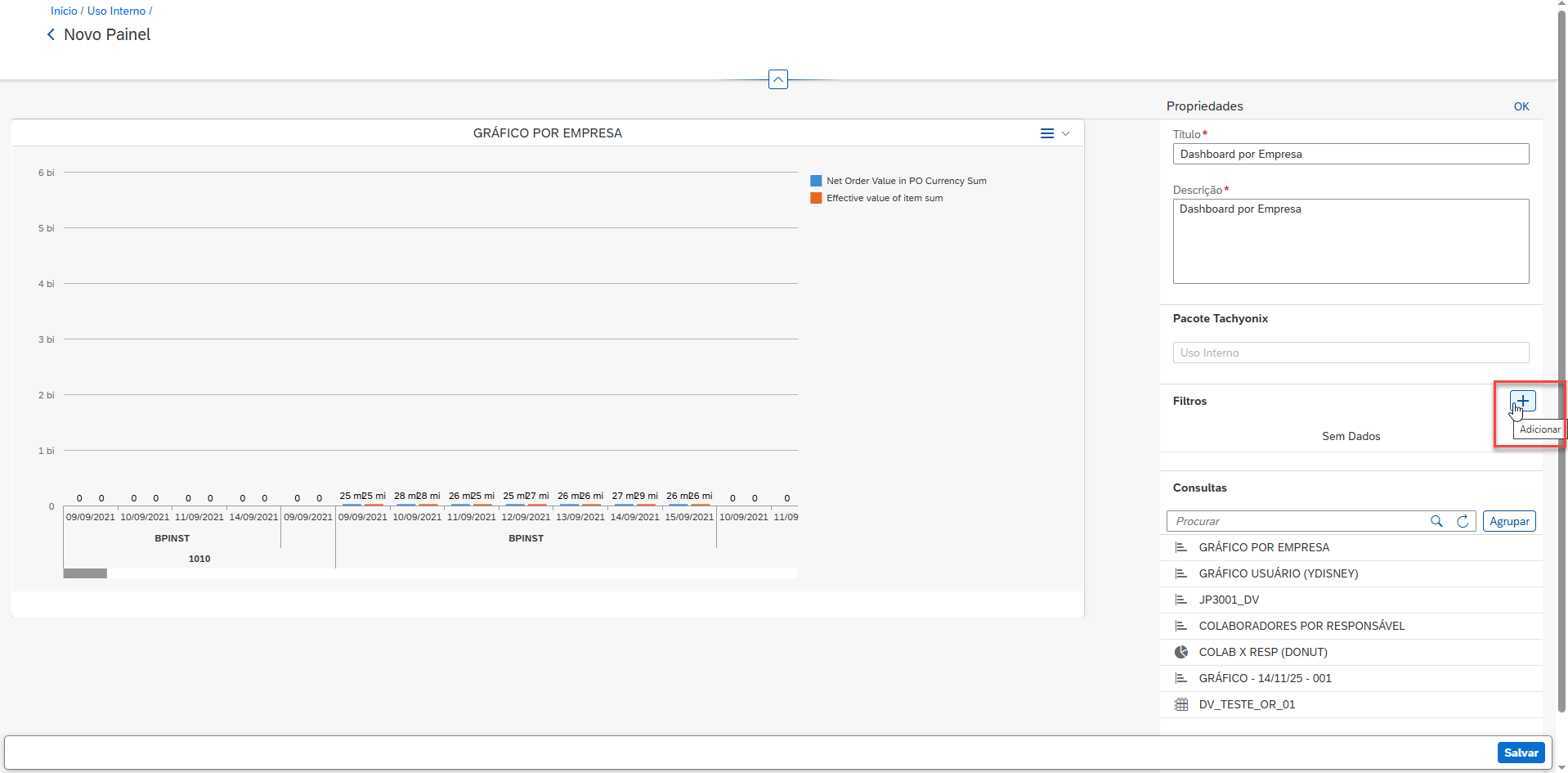Click the chart horizontal scrollbar thumb
1568x773 pixels.
point(85,573)
